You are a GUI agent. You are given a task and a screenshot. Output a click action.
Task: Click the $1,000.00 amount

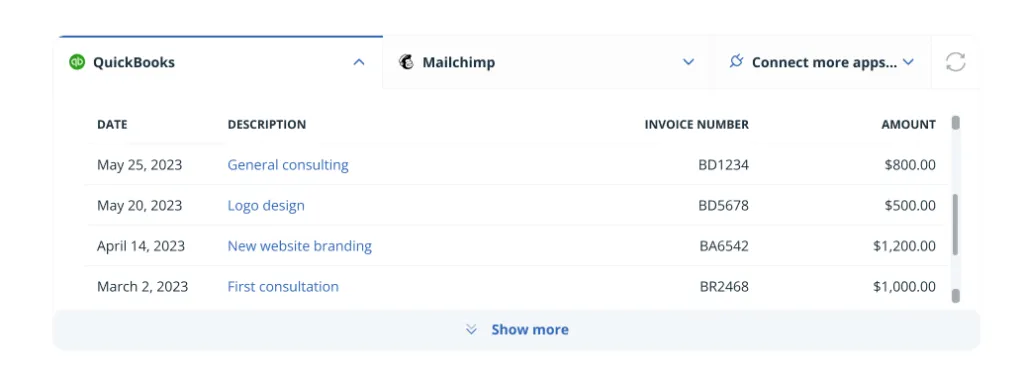(x=904, y=287)
